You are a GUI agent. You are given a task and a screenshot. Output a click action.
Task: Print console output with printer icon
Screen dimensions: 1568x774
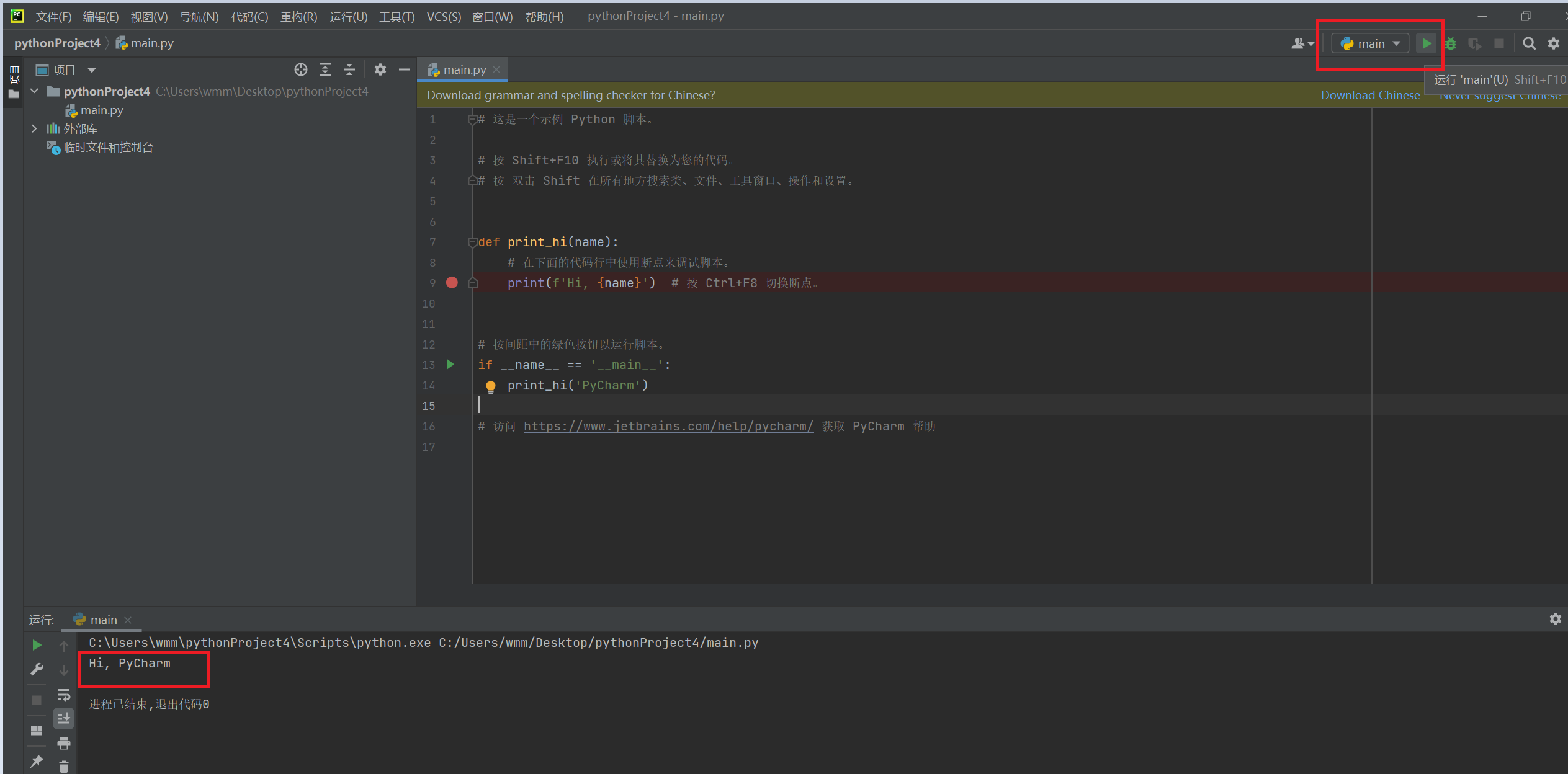coord(64,743)
